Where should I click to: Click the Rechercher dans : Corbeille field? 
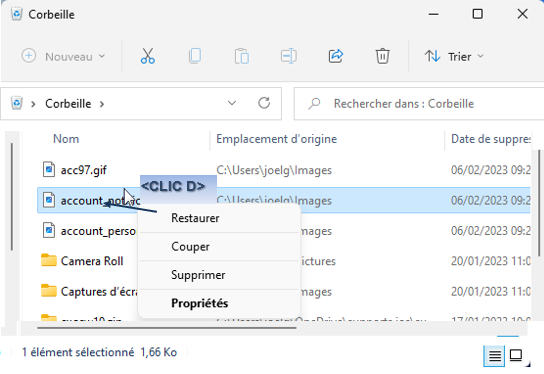click(419, 103)
